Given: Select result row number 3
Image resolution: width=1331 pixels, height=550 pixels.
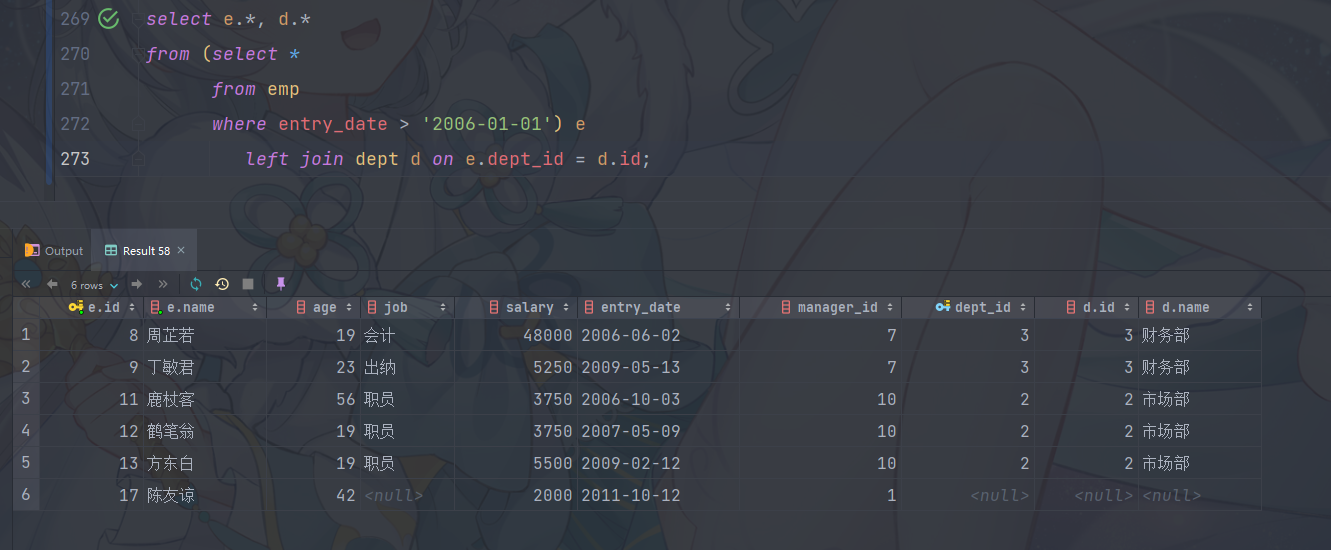Looking at the screenshot, I should pyautogui.click(x=26, y=399).
